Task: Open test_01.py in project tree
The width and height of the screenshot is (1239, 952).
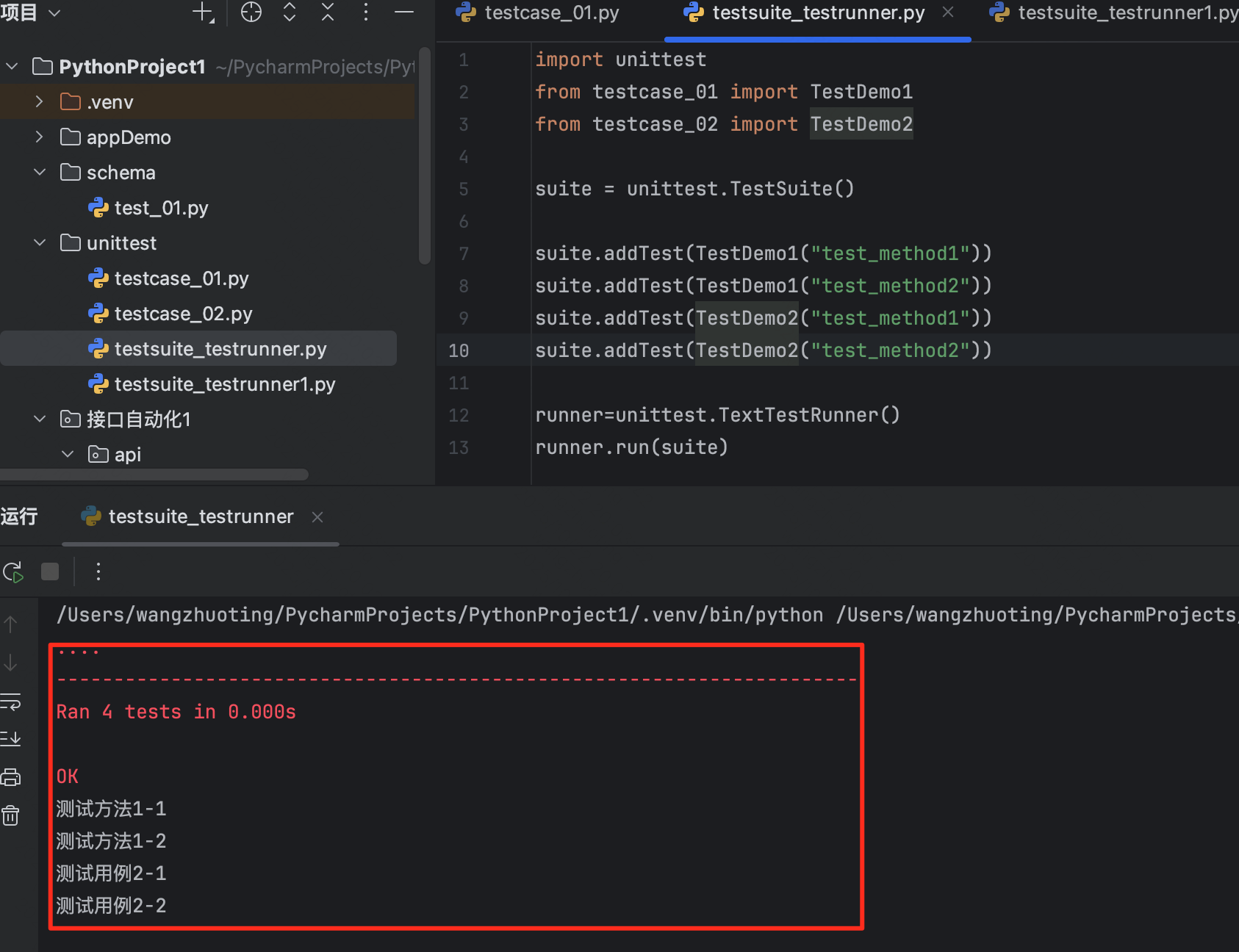Action: click(148, 208)
